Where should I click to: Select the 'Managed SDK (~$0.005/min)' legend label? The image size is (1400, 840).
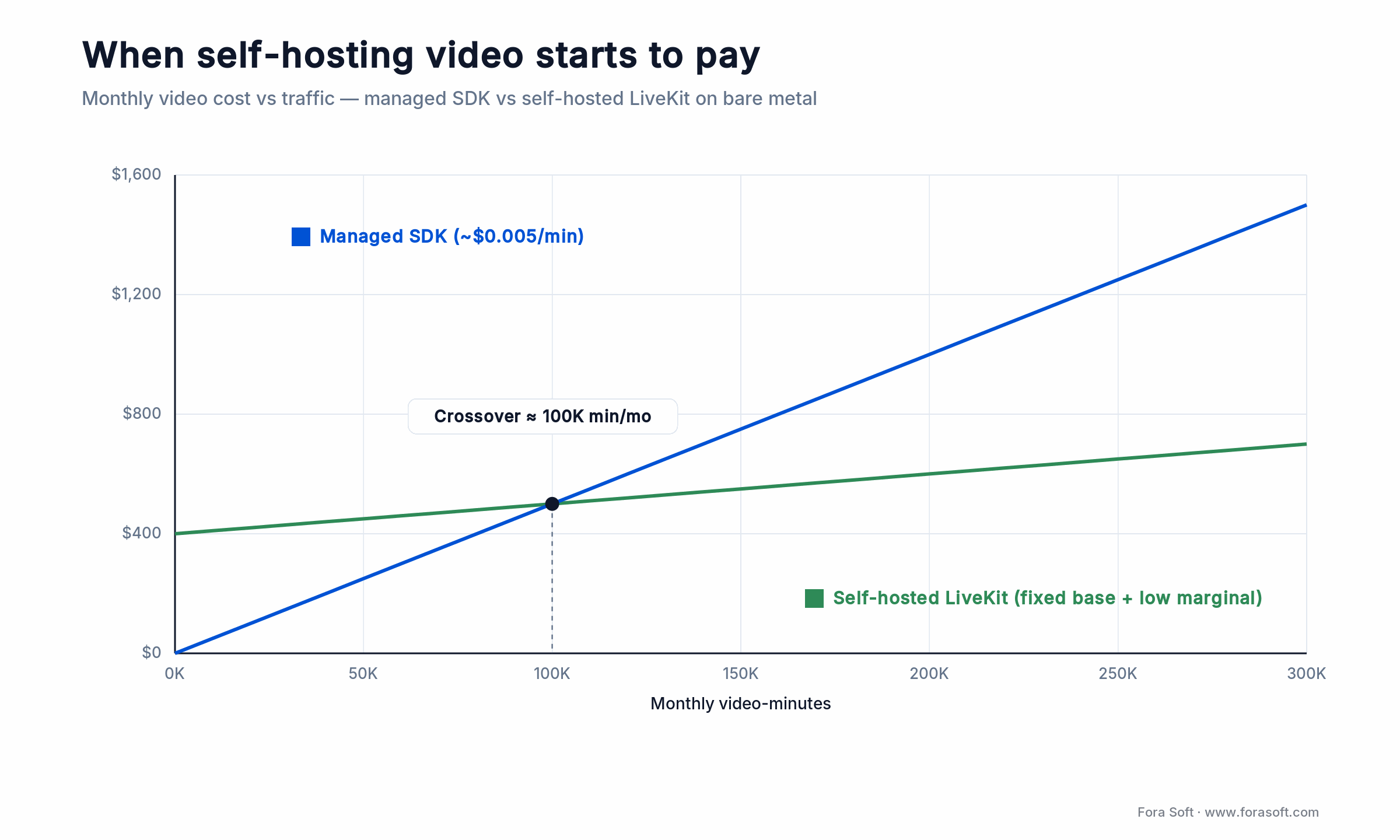point(452,236)
